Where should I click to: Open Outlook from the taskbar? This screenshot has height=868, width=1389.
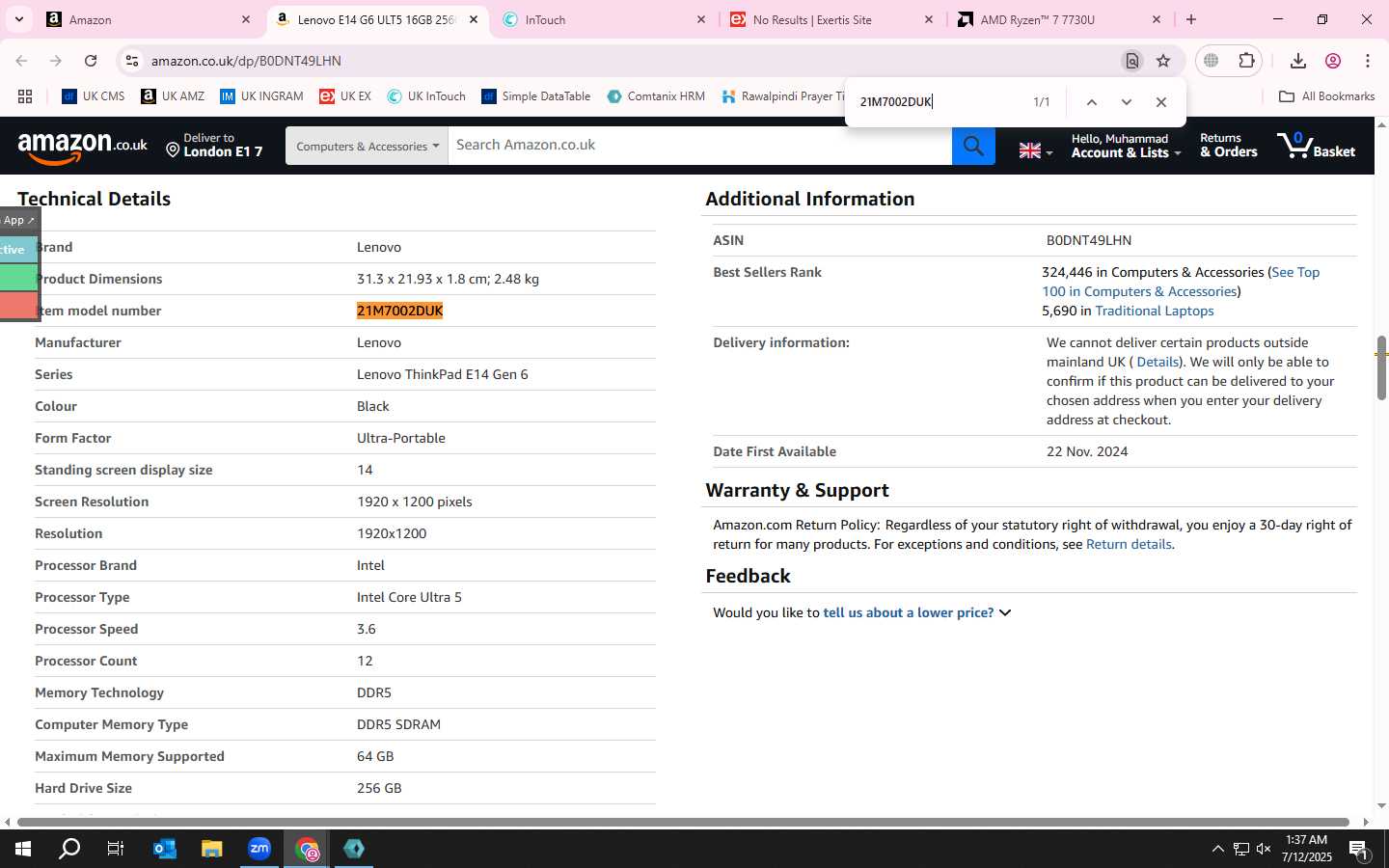[x=165, y=849]
